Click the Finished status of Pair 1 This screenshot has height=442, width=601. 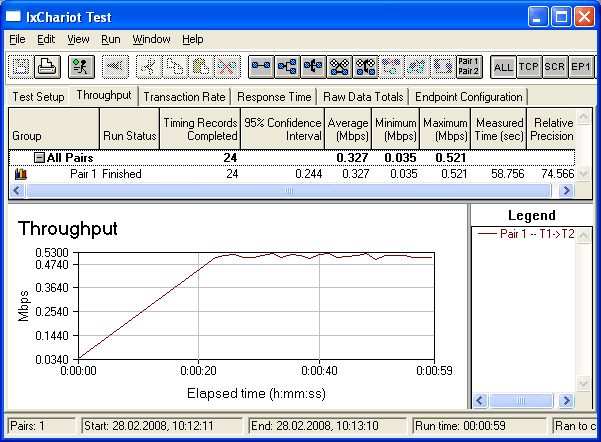[x=122, y=174]
